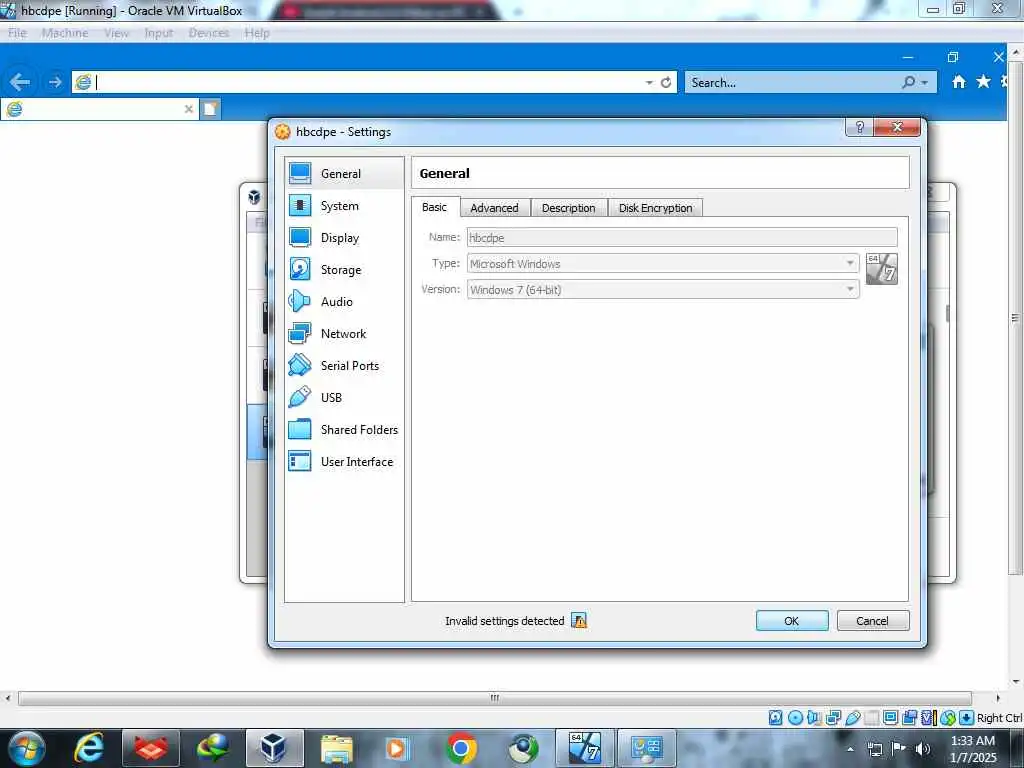
Task: Open the settings dialog help button
Action: pos(859,127)
